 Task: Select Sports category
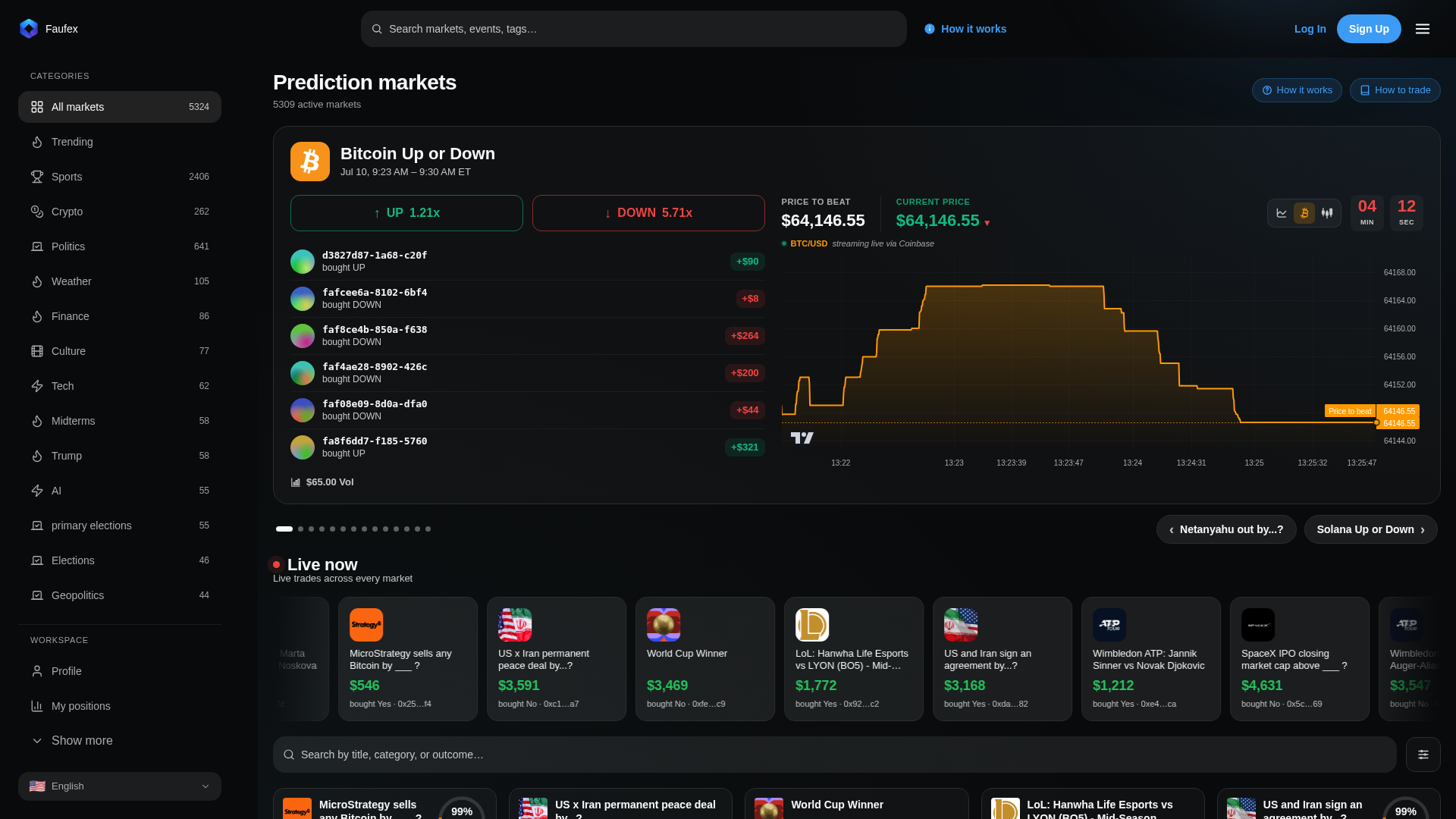pos(120,177)
